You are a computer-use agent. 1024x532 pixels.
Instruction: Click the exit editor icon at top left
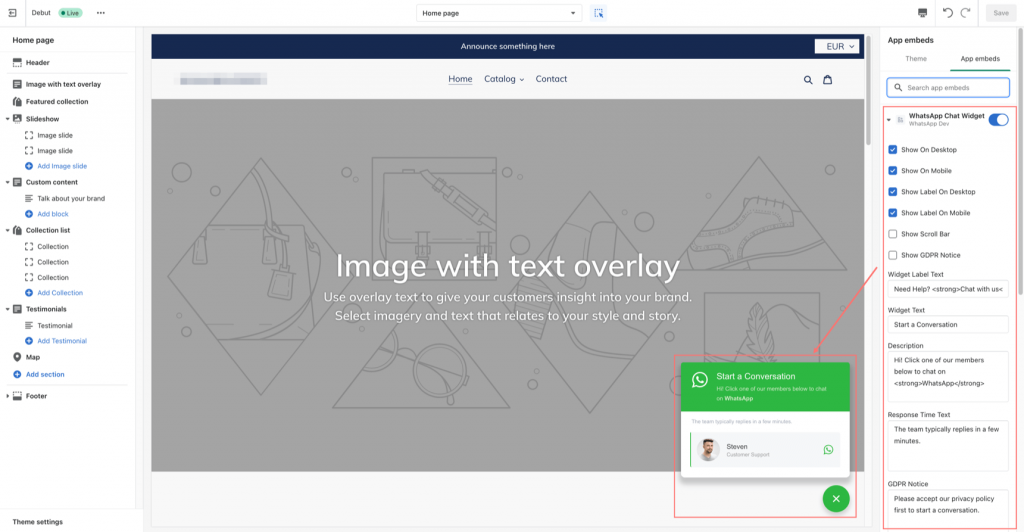pos(12,13)
